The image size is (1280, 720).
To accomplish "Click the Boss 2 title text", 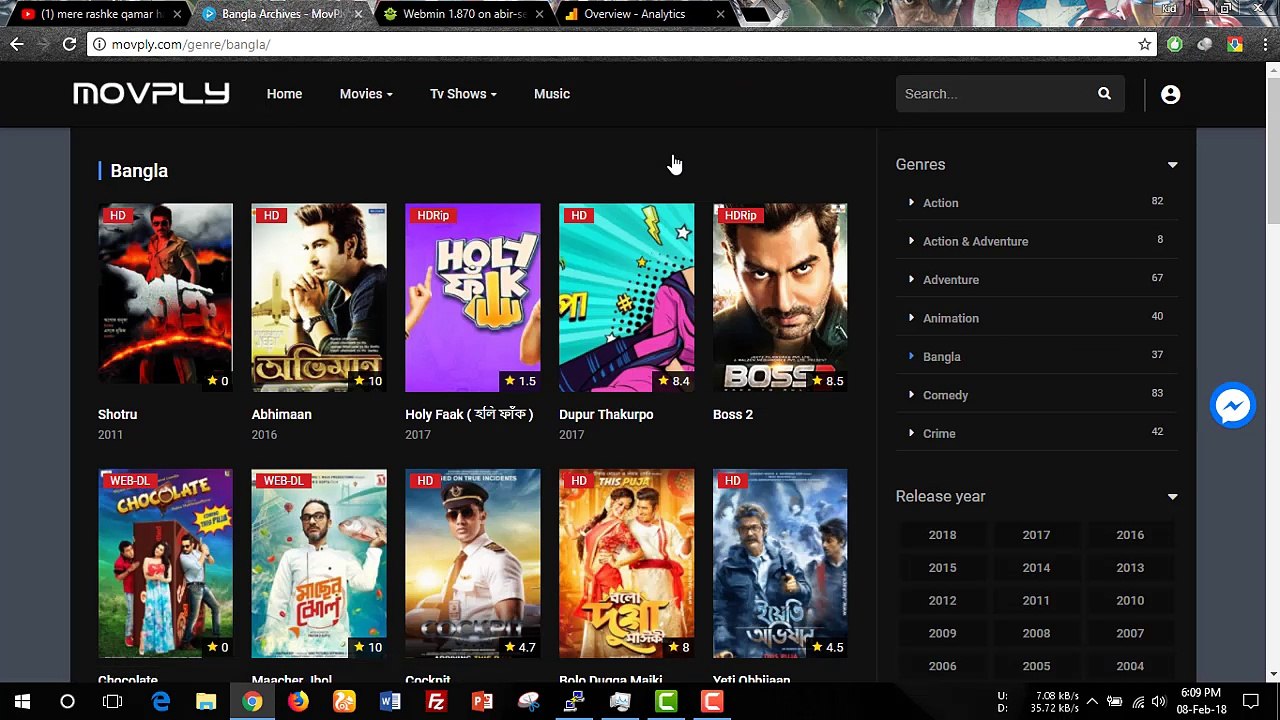I will coord(733,415).
